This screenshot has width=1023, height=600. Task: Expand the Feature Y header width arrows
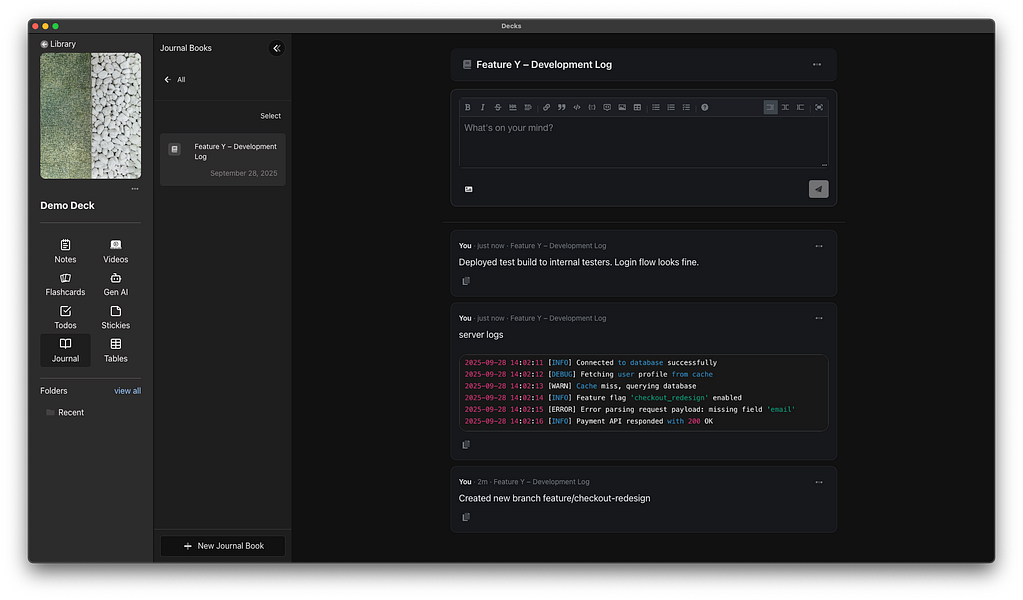[x=816, y=65]
